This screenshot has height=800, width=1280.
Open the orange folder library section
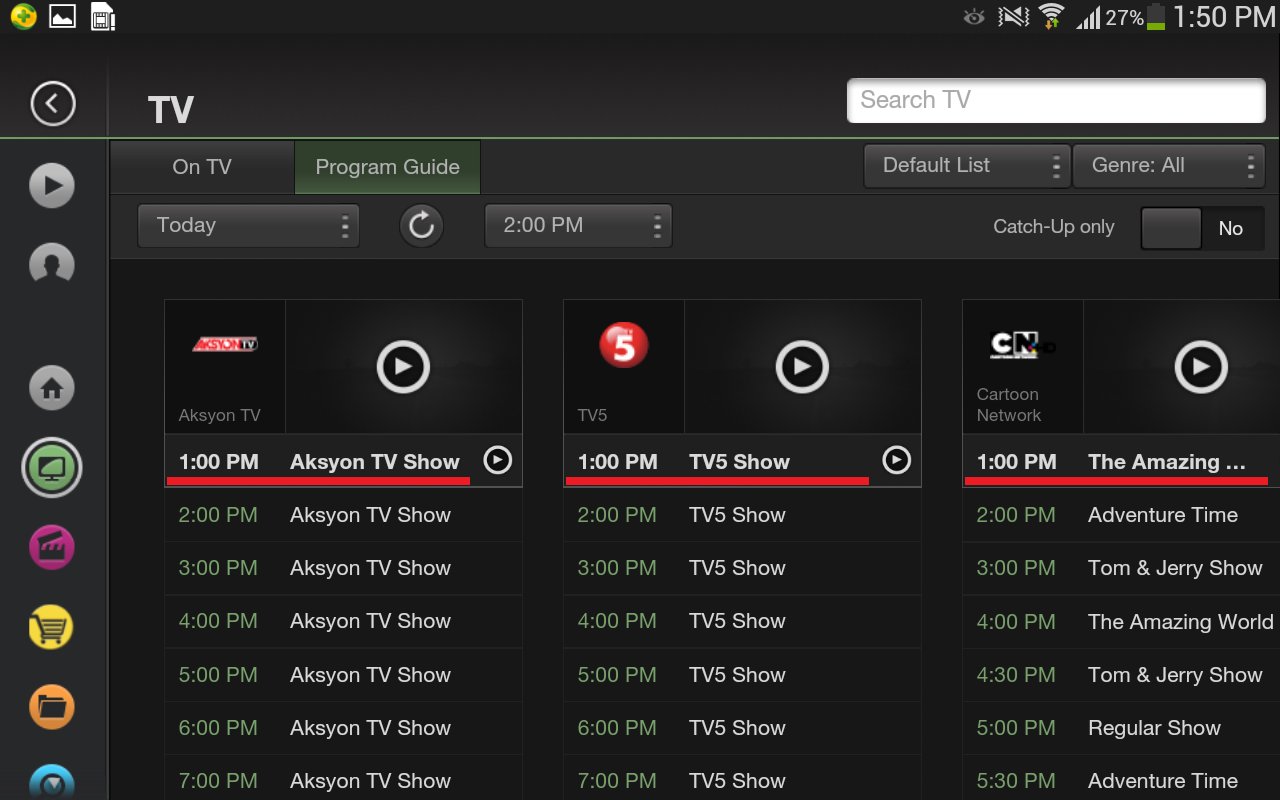click(x=51, y=707)
